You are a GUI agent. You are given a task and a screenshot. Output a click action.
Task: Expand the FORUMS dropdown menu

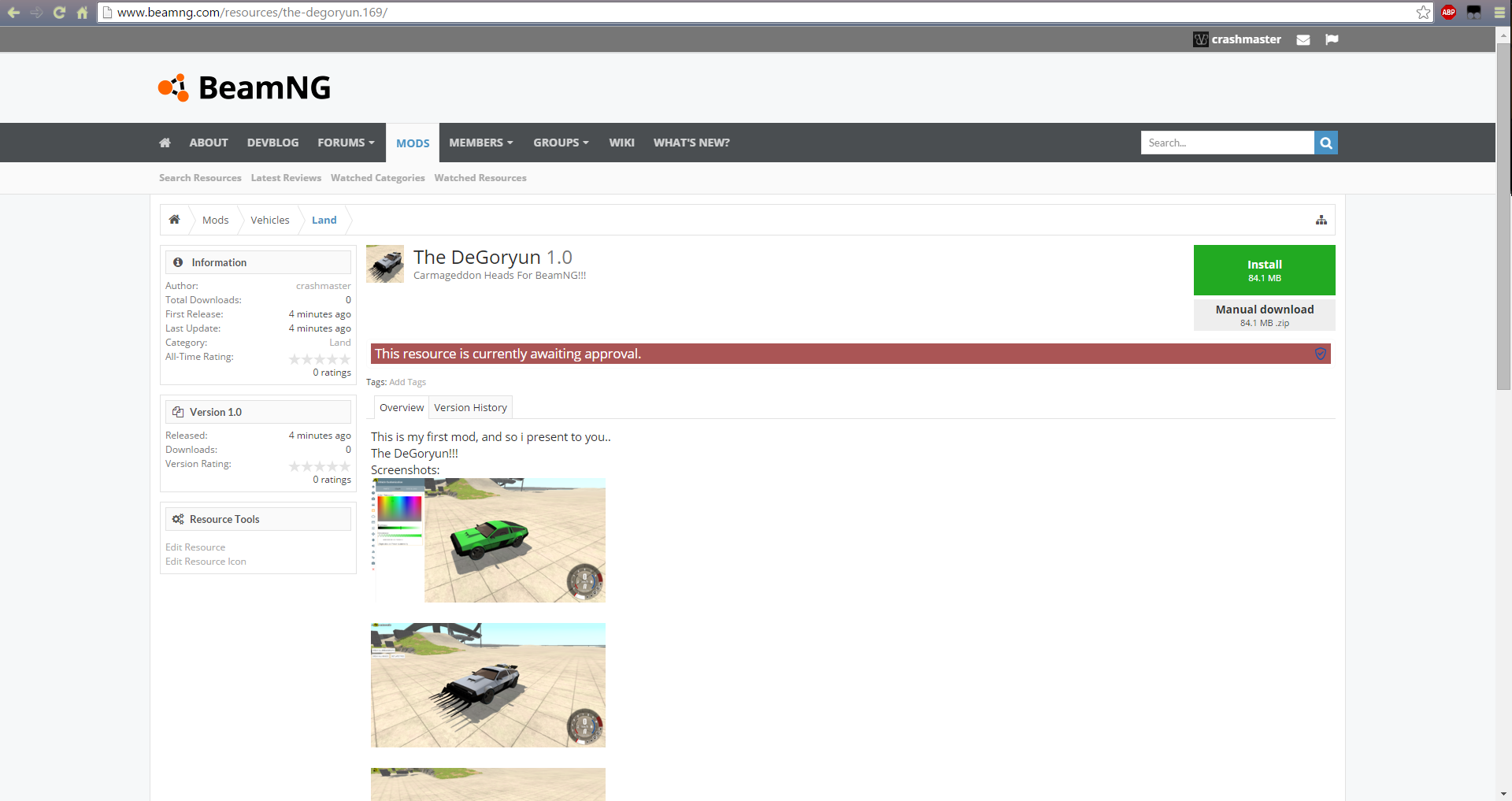(346, 143)
